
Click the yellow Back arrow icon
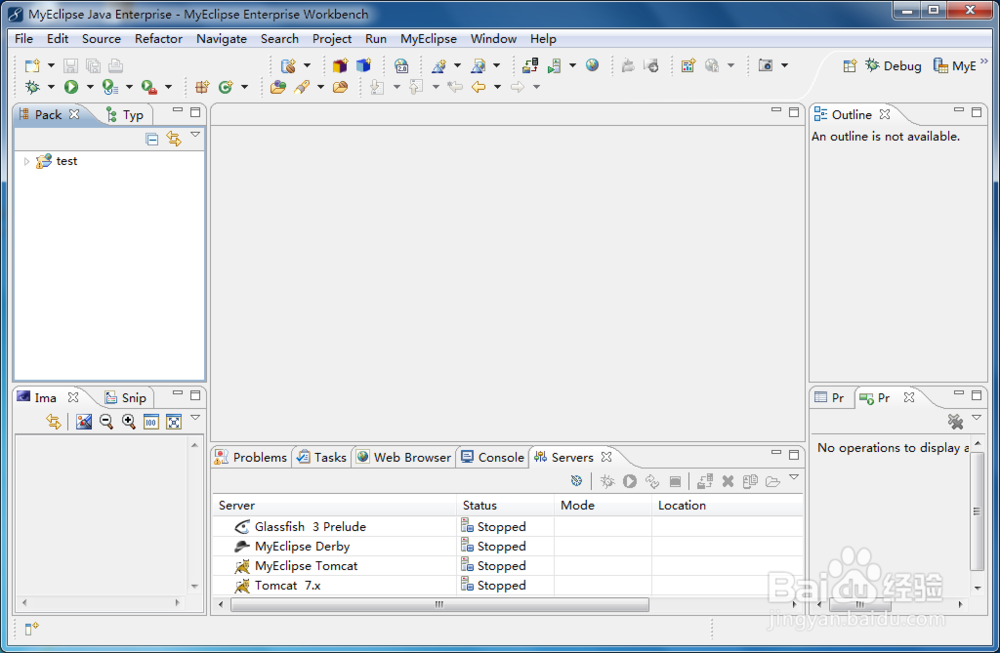click(x=478, y=87)
